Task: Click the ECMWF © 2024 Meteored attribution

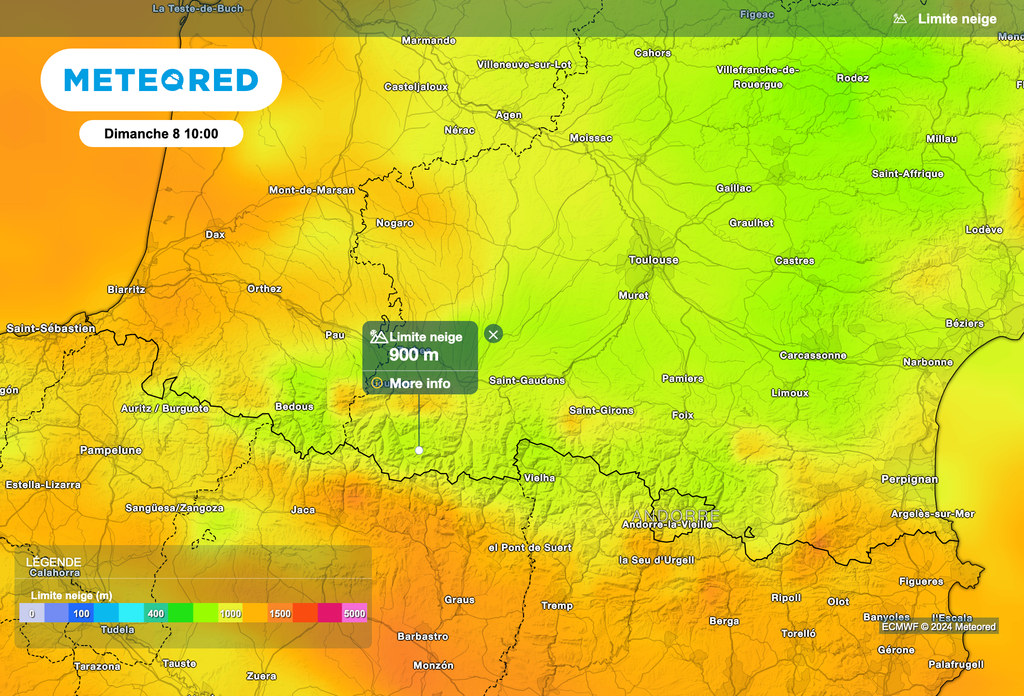Action: 938,627
